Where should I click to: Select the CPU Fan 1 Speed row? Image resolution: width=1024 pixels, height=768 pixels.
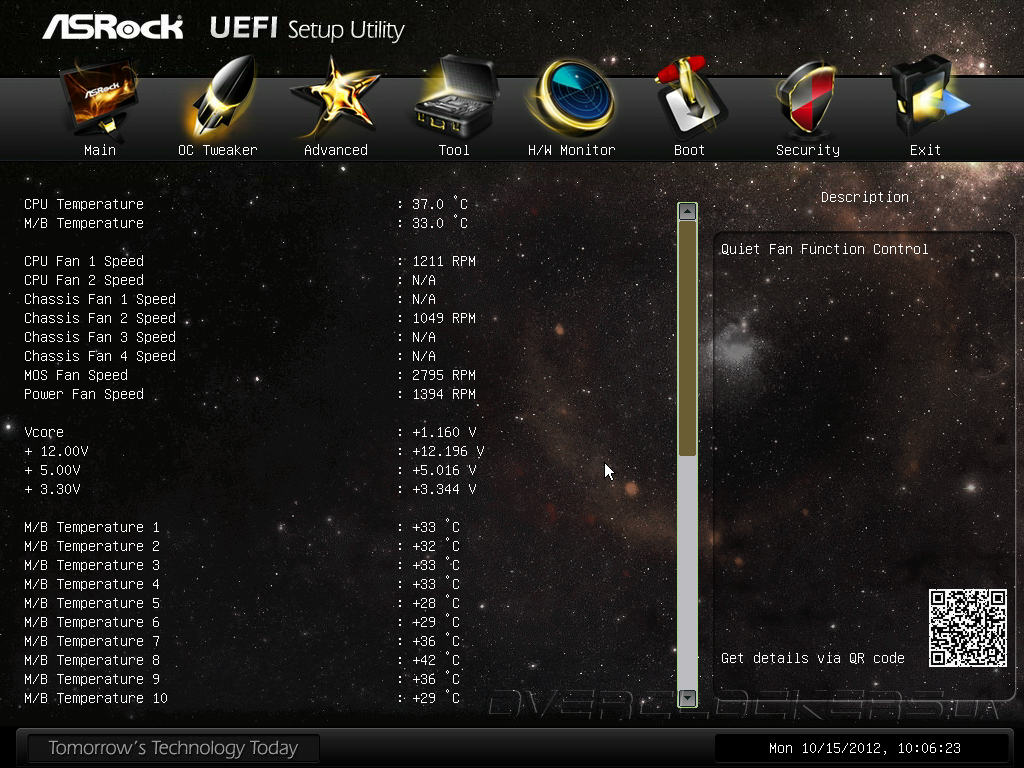(250, 261)
